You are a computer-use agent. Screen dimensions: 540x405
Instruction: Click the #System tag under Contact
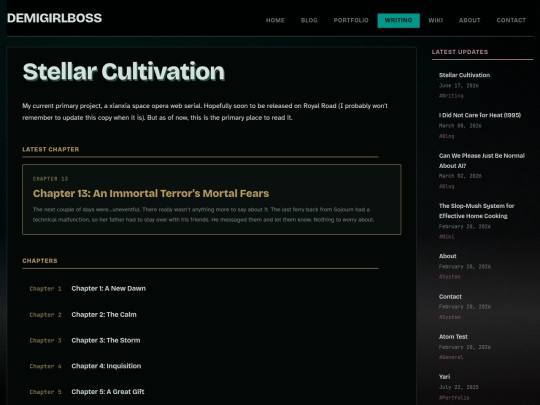tap(450, 317)
